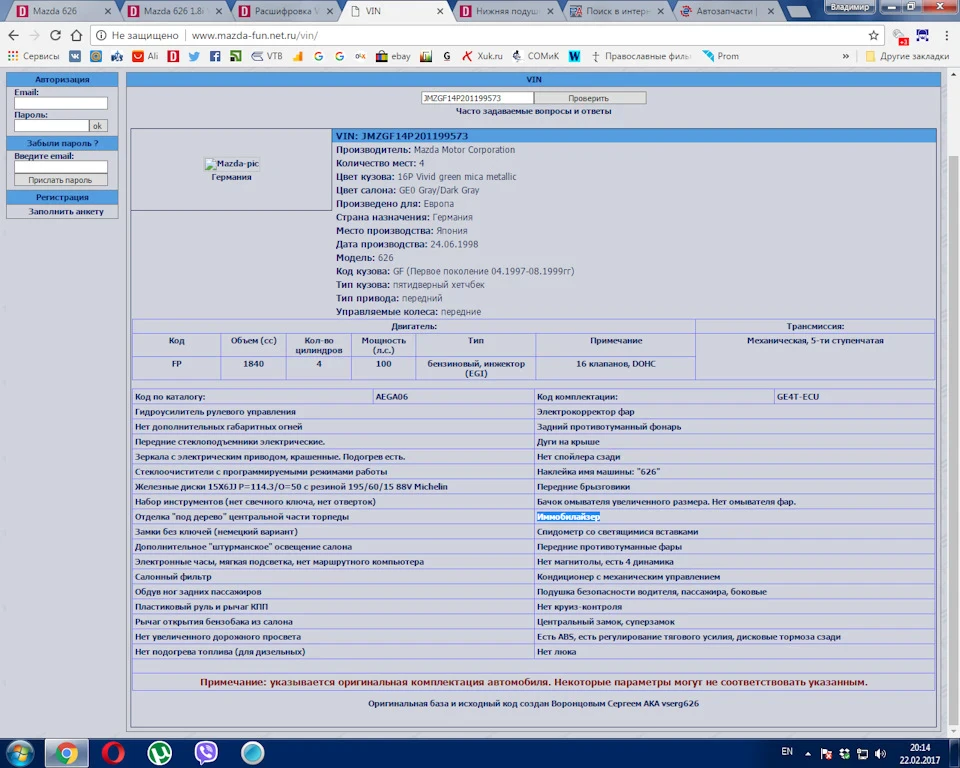Open the Сервисы apps bookmark
Screen dimensions: 960x768
tap(34, 56)
